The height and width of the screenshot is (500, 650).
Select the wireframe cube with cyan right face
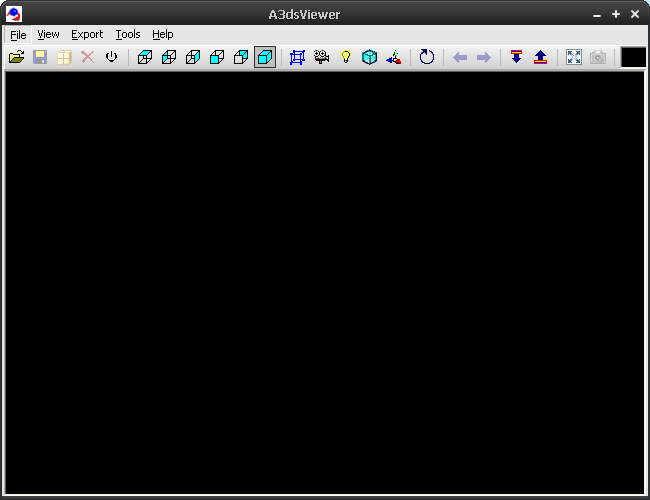point(193,57)
